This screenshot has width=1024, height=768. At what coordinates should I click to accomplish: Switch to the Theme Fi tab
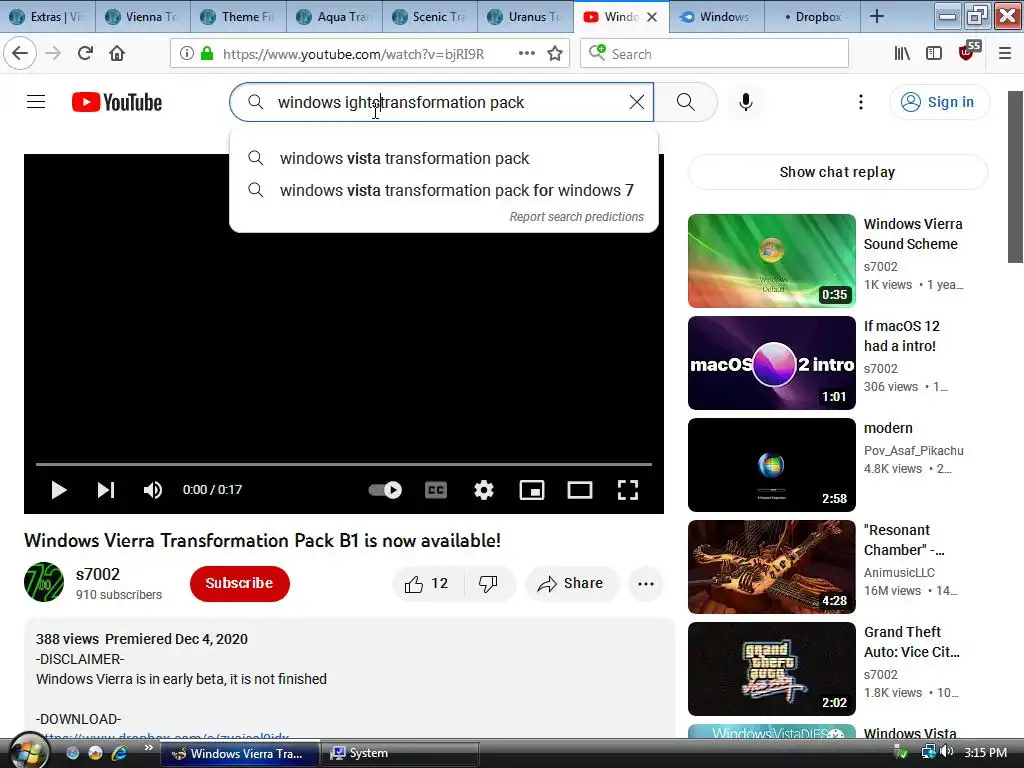(x=238, y=17)
